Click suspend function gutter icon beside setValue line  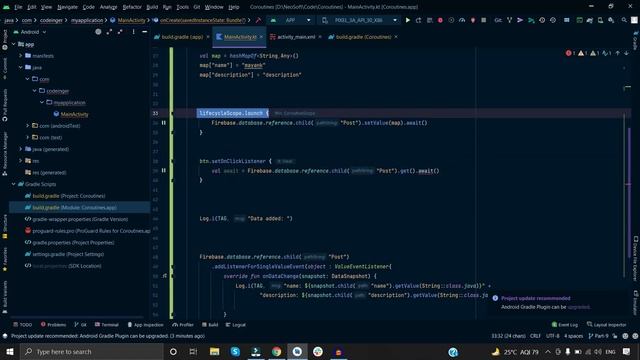point(164,123)
